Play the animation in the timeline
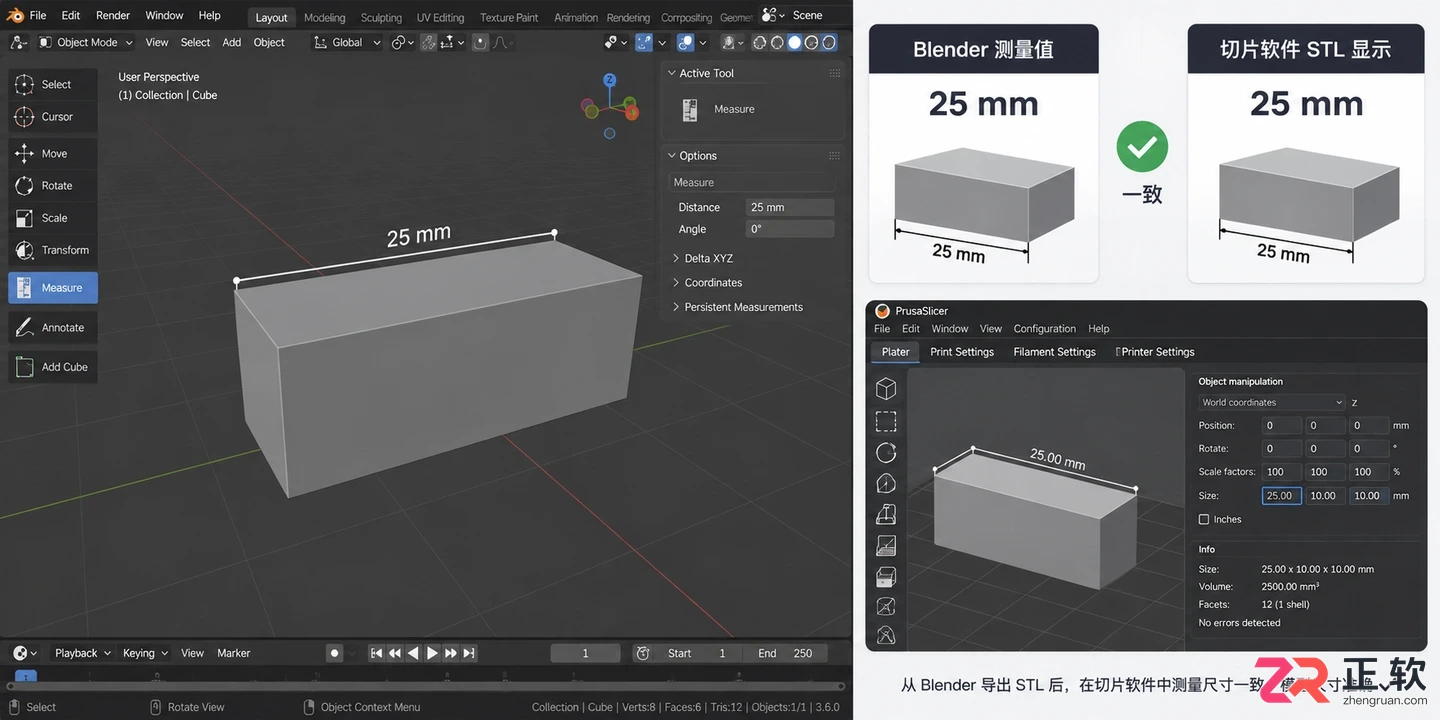 (432, 653)
